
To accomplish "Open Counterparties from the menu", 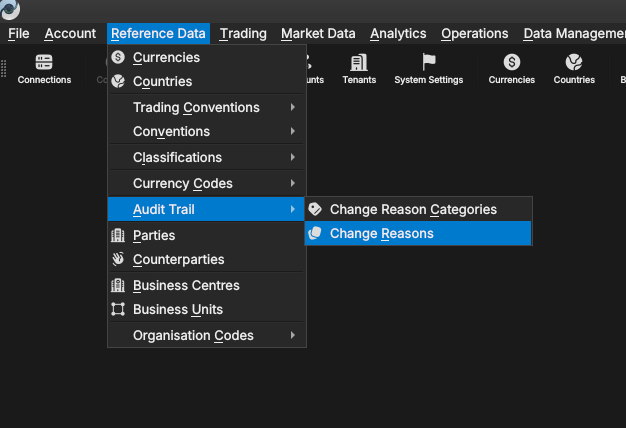I will tap(206, 259).
